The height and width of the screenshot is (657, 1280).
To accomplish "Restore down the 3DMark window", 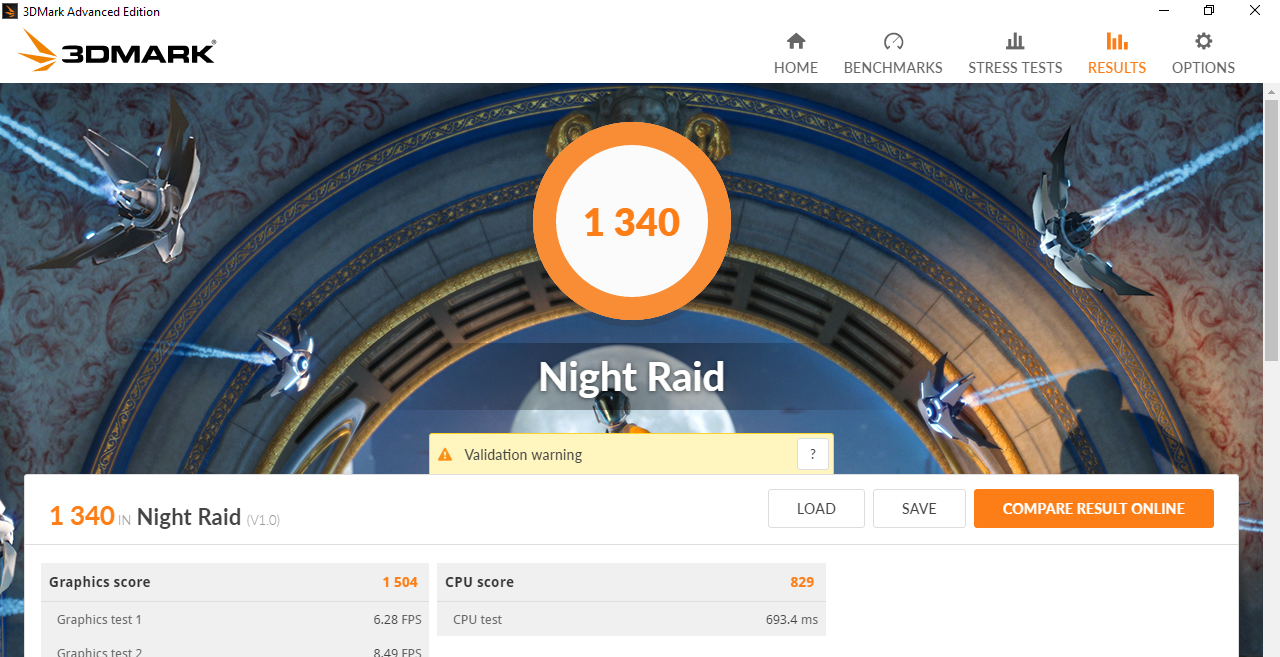I will pos(1209,11).
